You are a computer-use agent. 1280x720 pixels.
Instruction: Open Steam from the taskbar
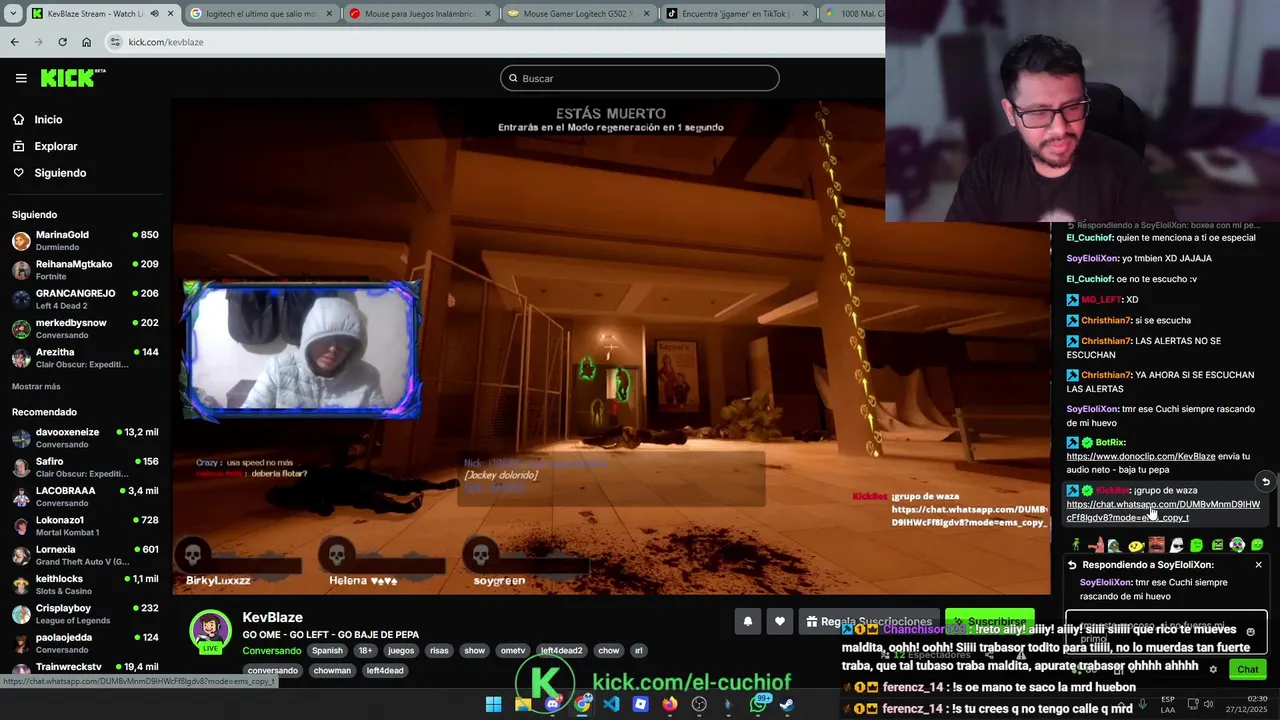(787, 704)
